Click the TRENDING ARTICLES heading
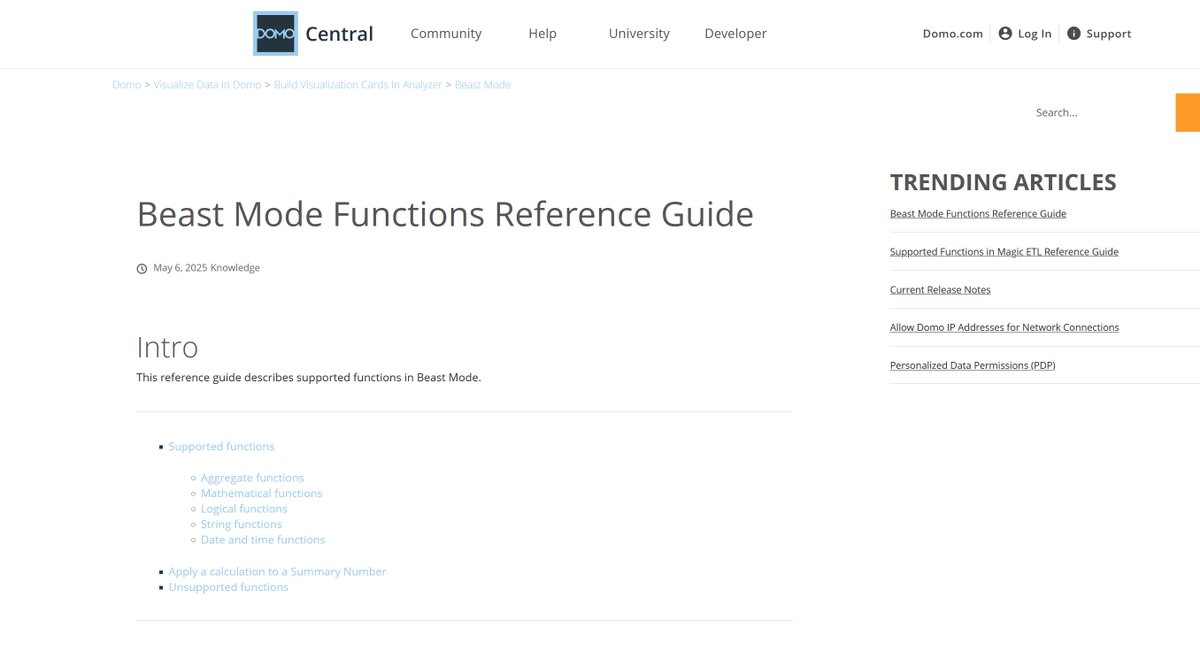1200x652 pixels. tap(1003, 182)
